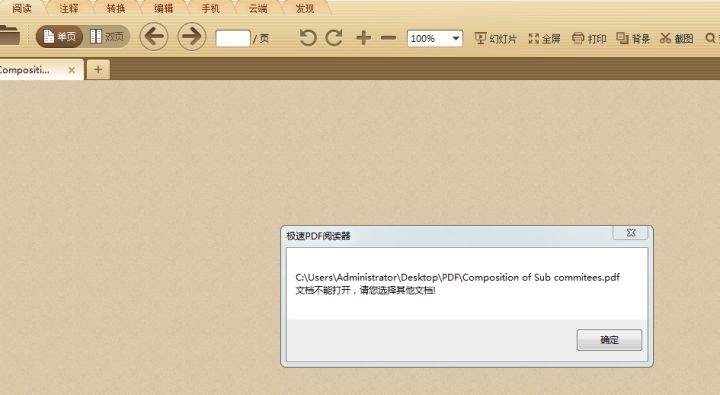Switch to double page view (双页)
This screenshot has height=395, width=720.
point(107,37)
